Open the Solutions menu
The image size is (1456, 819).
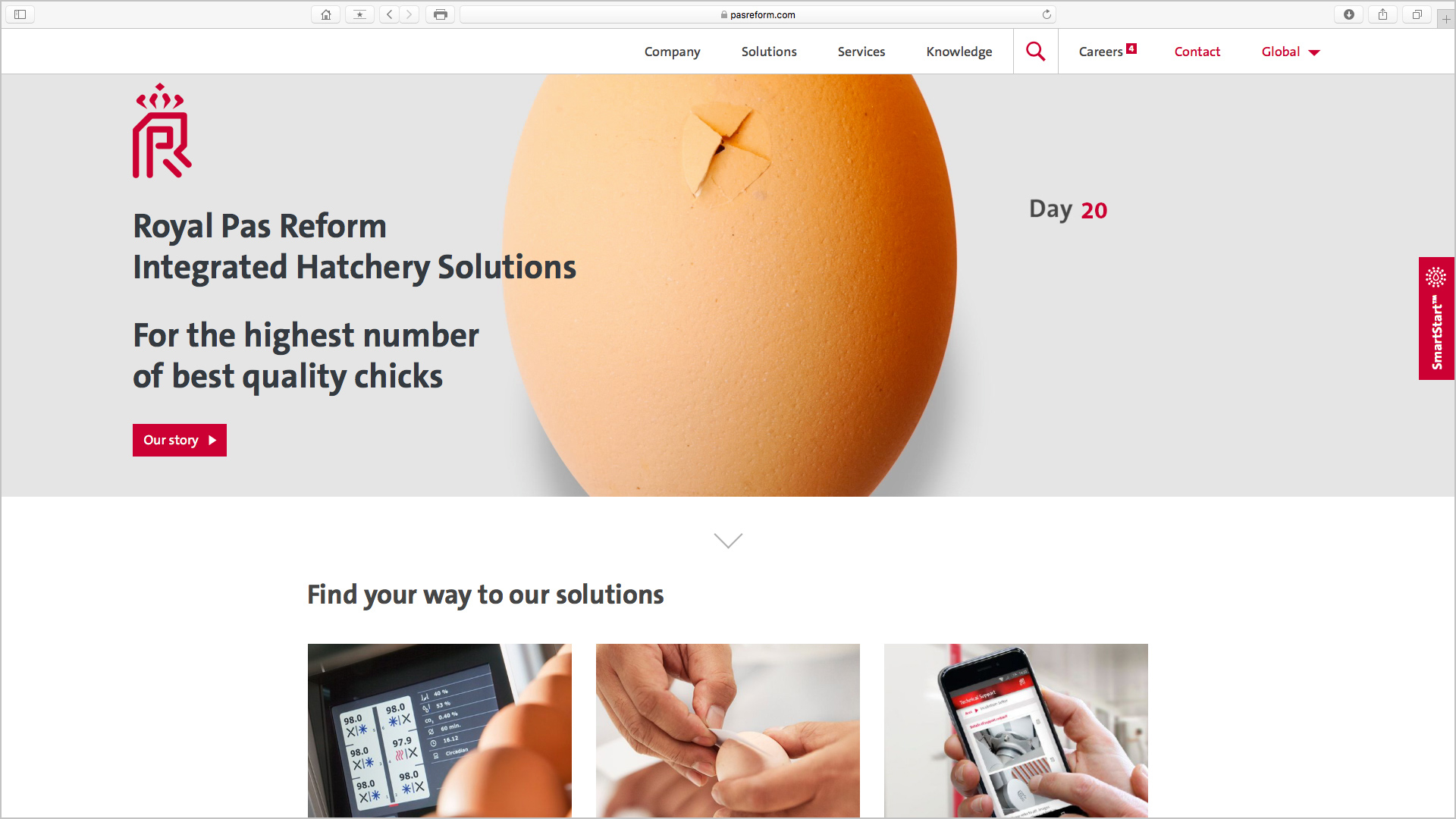point(769,52)
